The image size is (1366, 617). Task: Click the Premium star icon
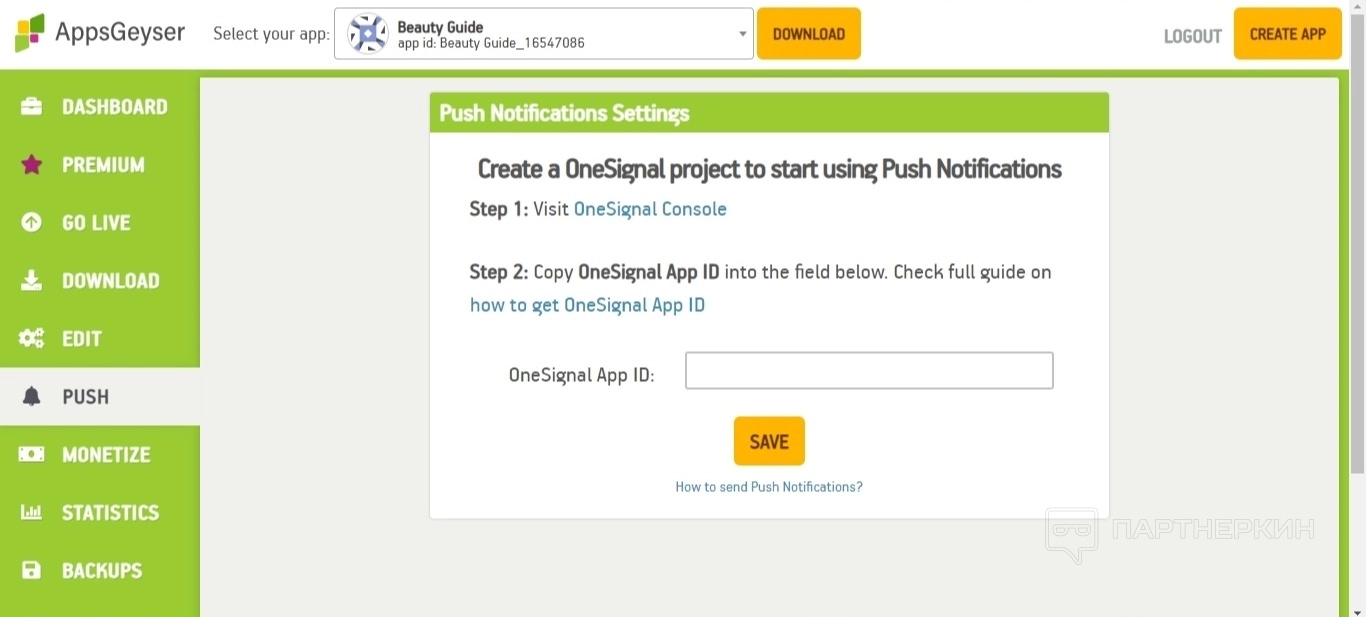pos(32,165)
